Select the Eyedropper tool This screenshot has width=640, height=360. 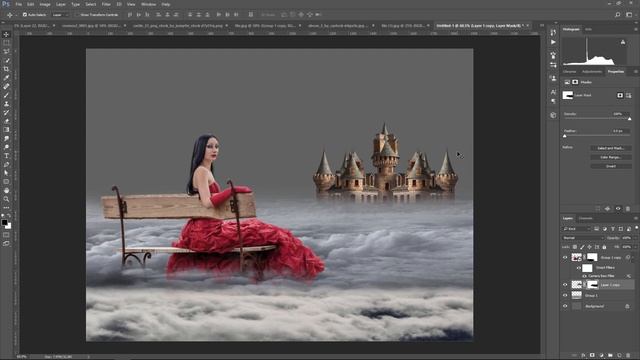[6, 78]
